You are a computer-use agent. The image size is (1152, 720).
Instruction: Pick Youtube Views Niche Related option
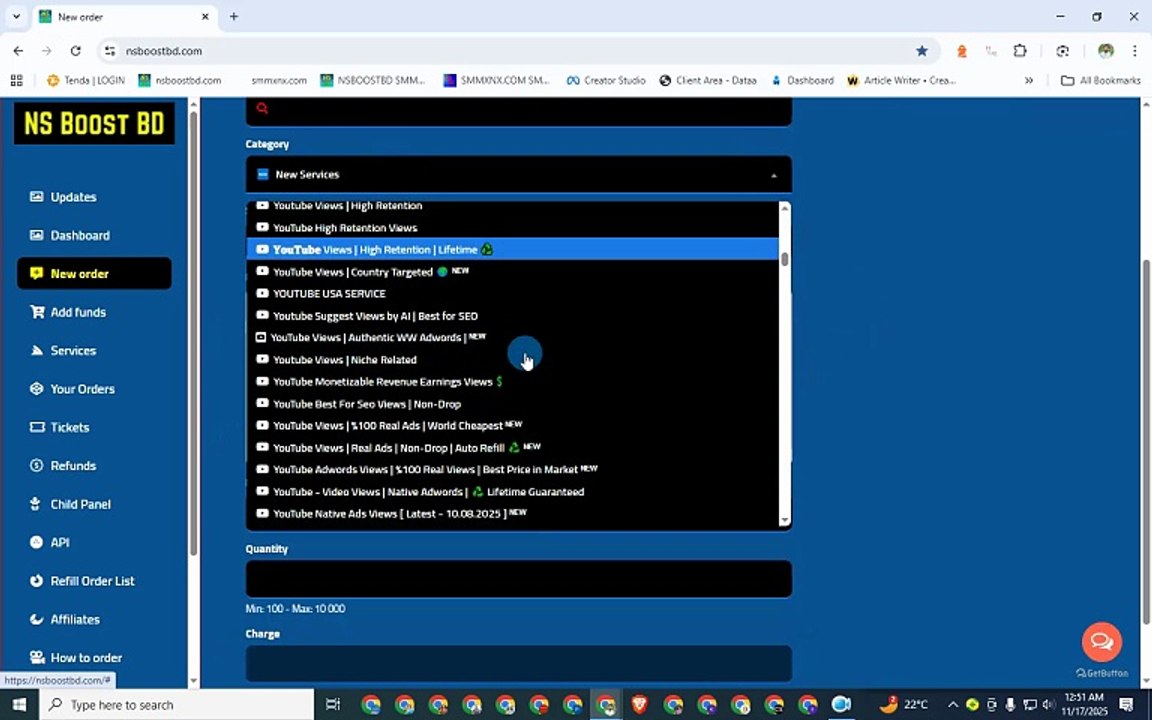pos(513,360)
